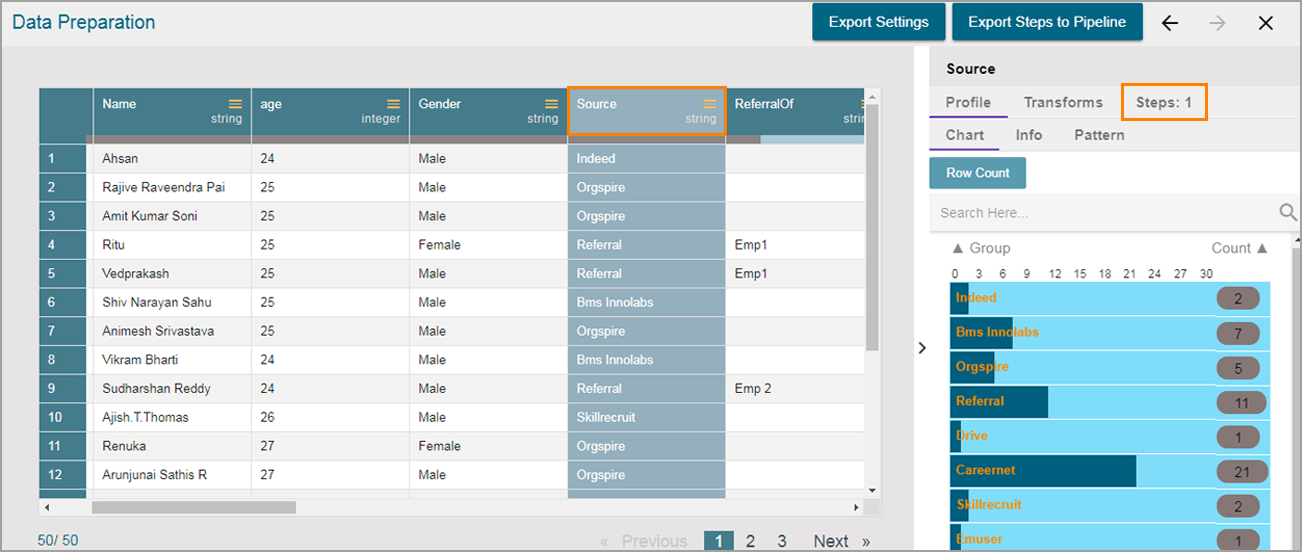The width and height of the screenshot is (1302, 552).
Task: Open the Steps: 1 tab
Action: 1164,102
